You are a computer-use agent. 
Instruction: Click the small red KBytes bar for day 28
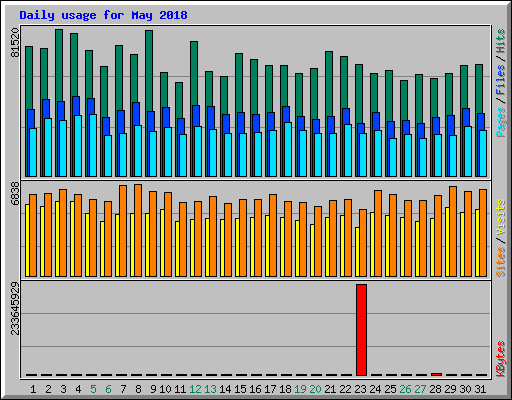(436, 374)
